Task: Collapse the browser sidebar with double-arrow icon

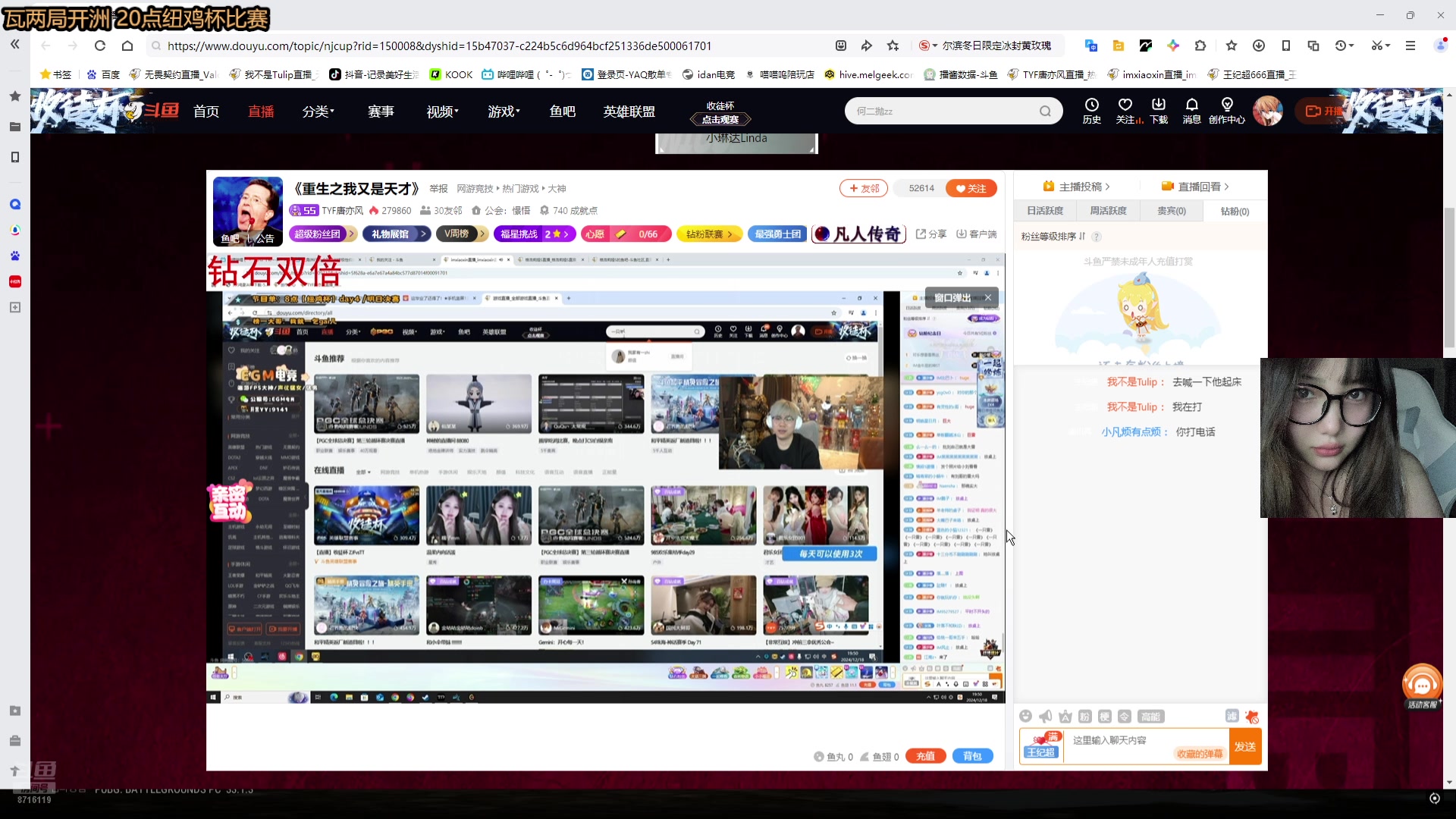Action: point(14,45)
